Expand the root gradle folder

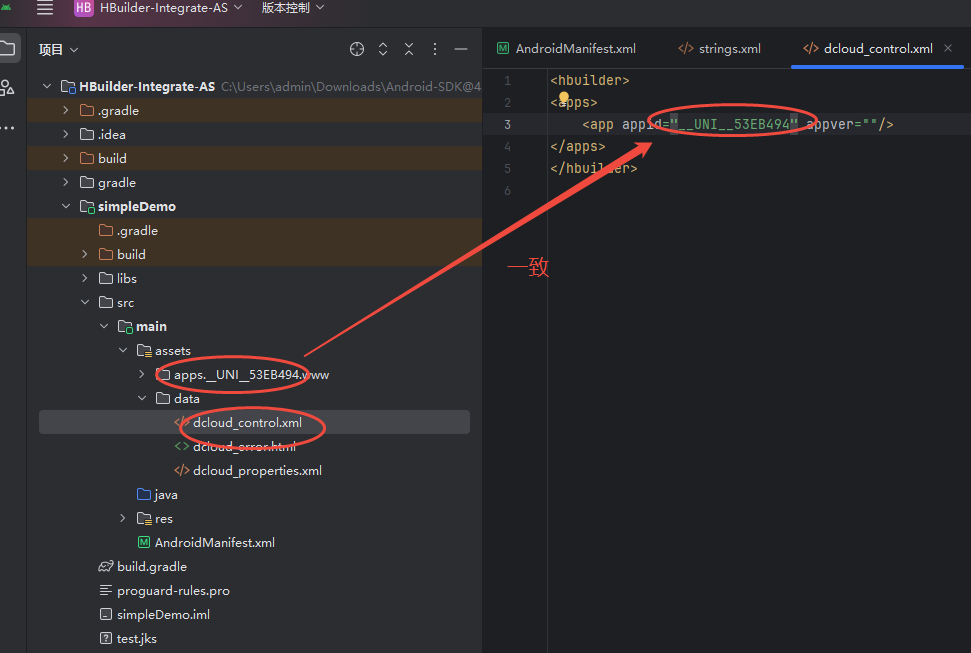(66, 182)
